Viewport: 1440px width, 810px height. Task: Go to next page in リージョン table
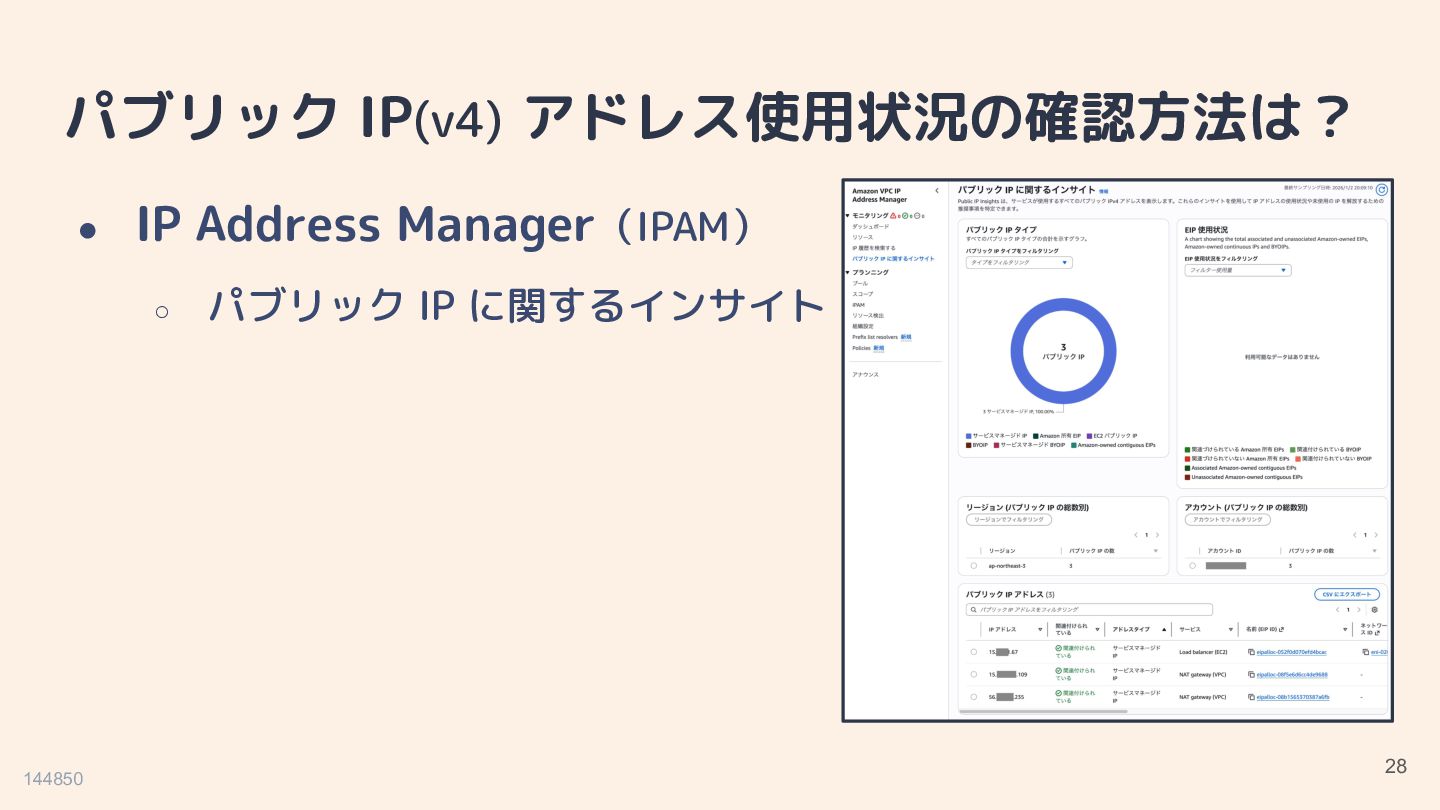[1158, 535]
